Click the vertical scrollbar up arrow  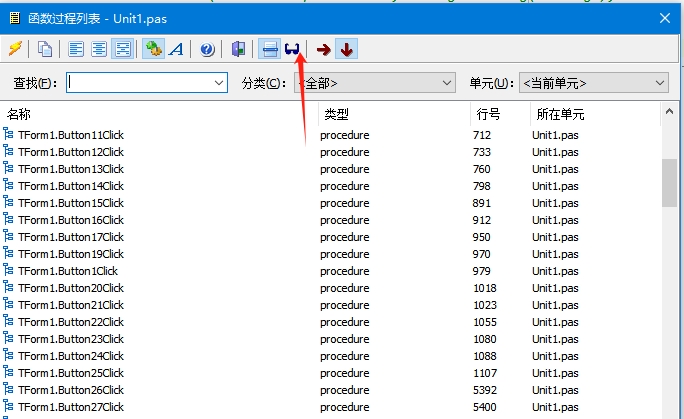[x=669, y=112]
